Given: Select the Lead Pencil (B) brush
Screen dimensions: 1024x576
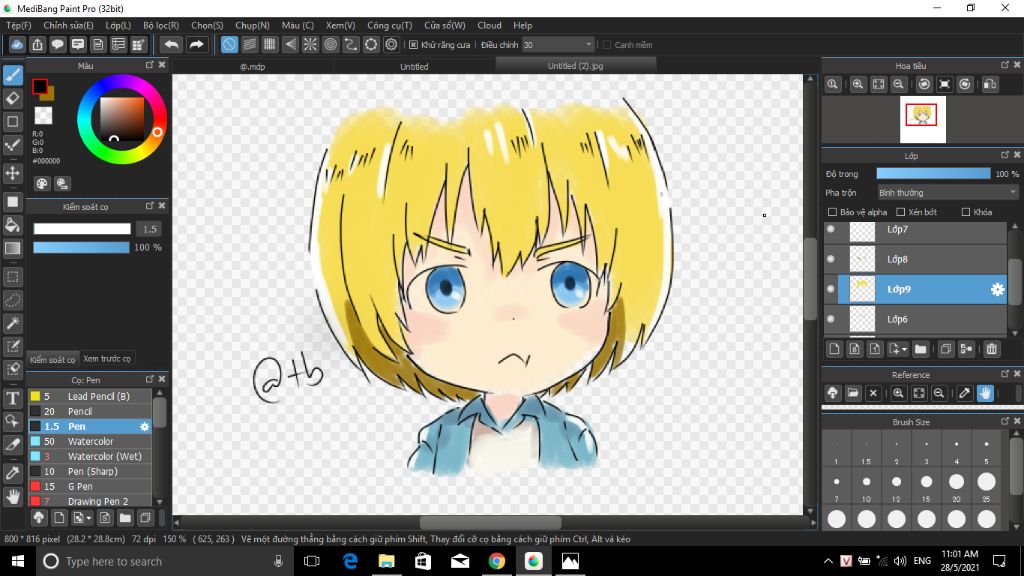Looking at the screenshot, I should click(x=90, y=396).
